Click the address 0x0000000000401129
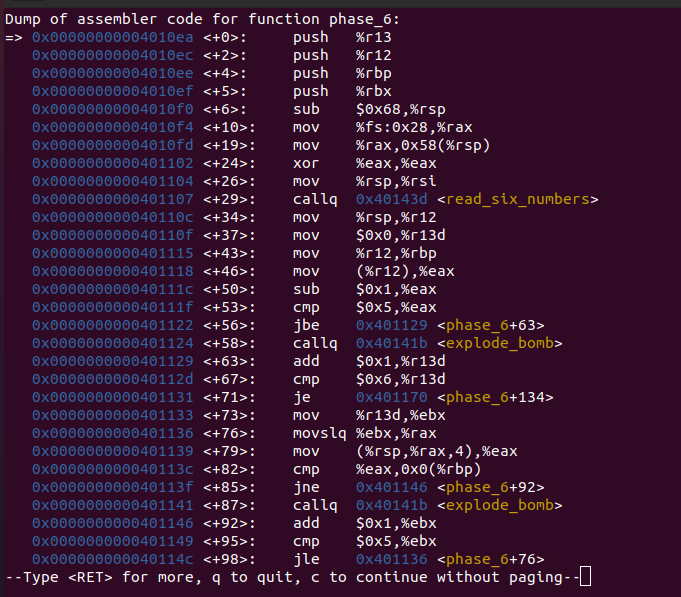The height and width of the screenshot is (597, 681). pos(112,362)
